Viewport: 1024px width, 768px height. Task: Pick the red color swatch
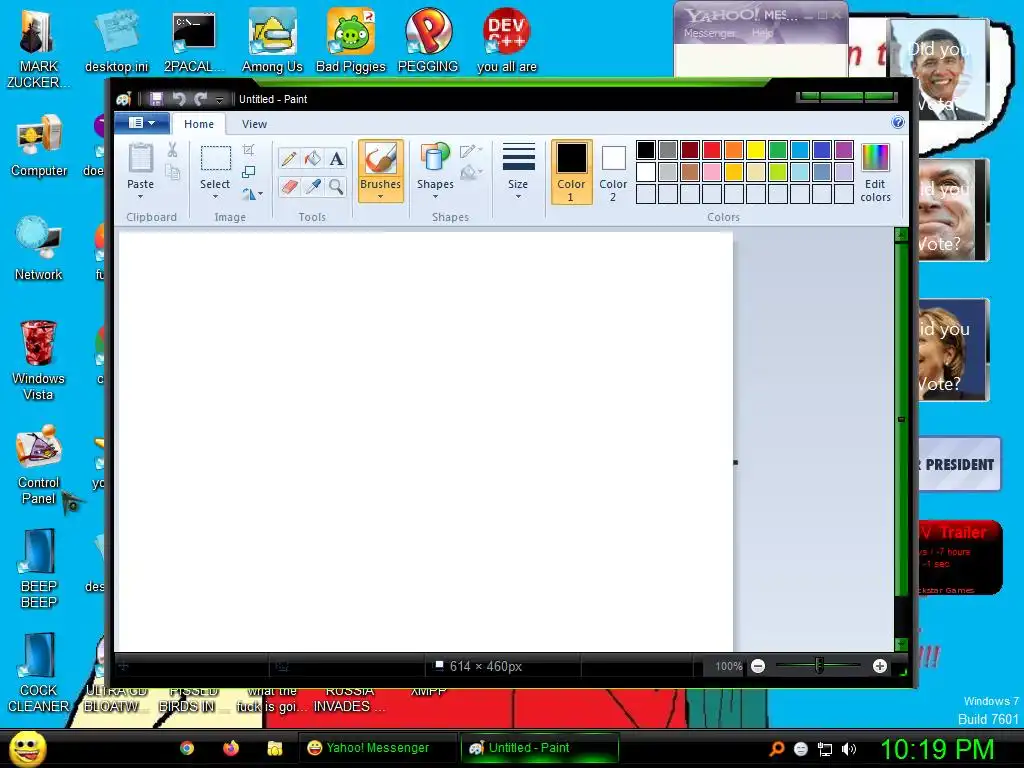[712, 150]
